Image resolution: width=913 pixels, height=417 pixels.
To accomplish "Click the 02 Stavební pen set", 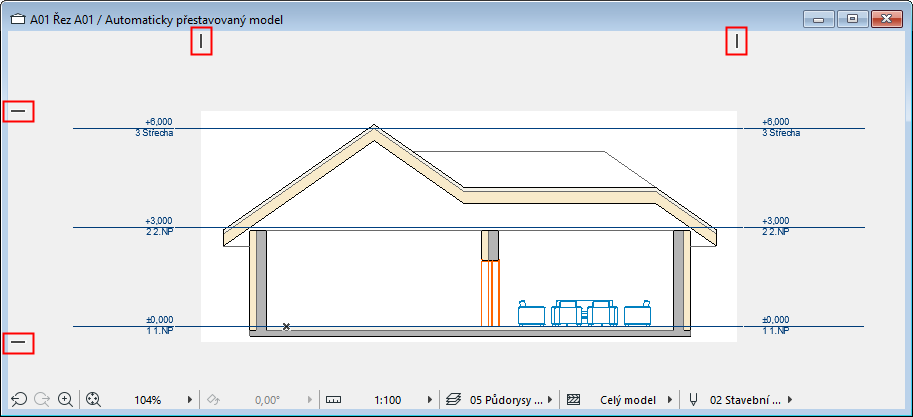I will 745,400.
